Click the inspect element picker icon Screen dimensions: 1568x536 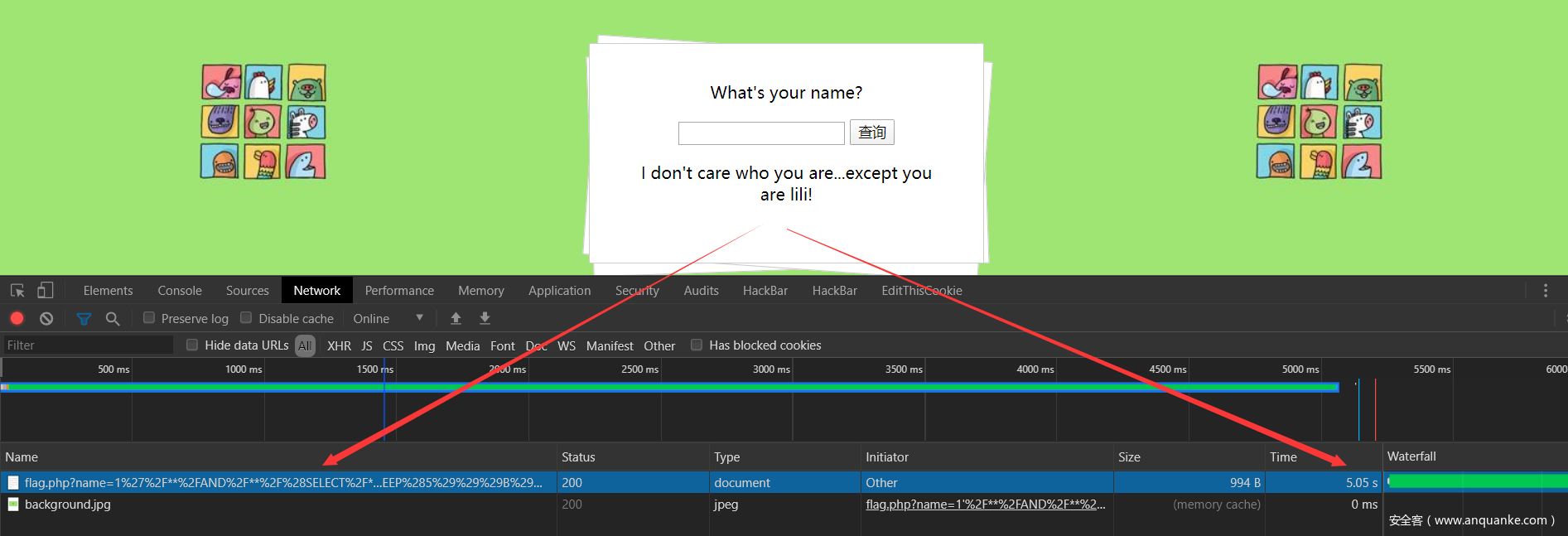pos(17,291)
